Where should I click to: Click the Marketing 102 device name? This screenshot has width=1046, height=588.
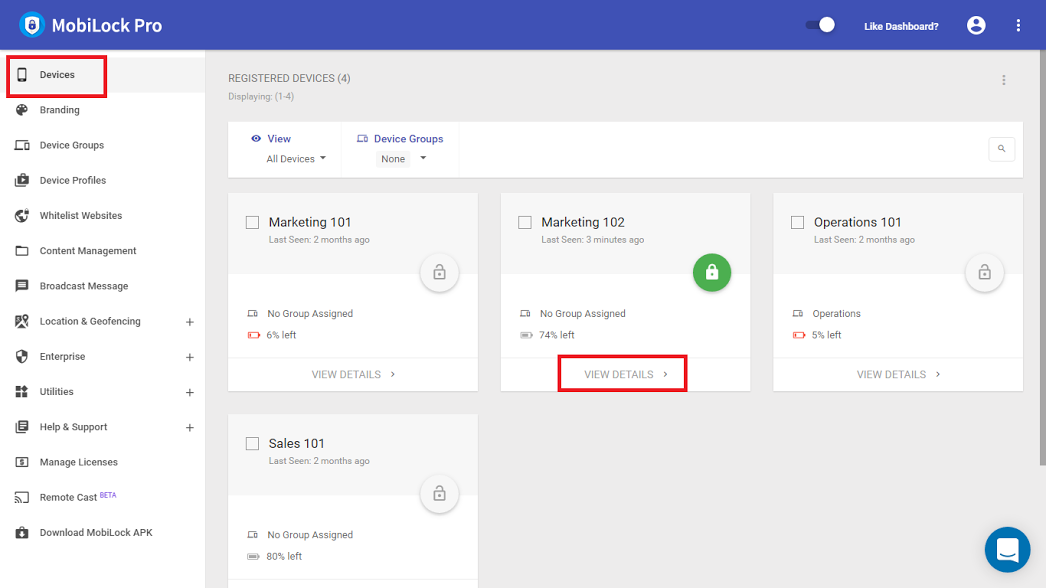[x=582, y=222]
